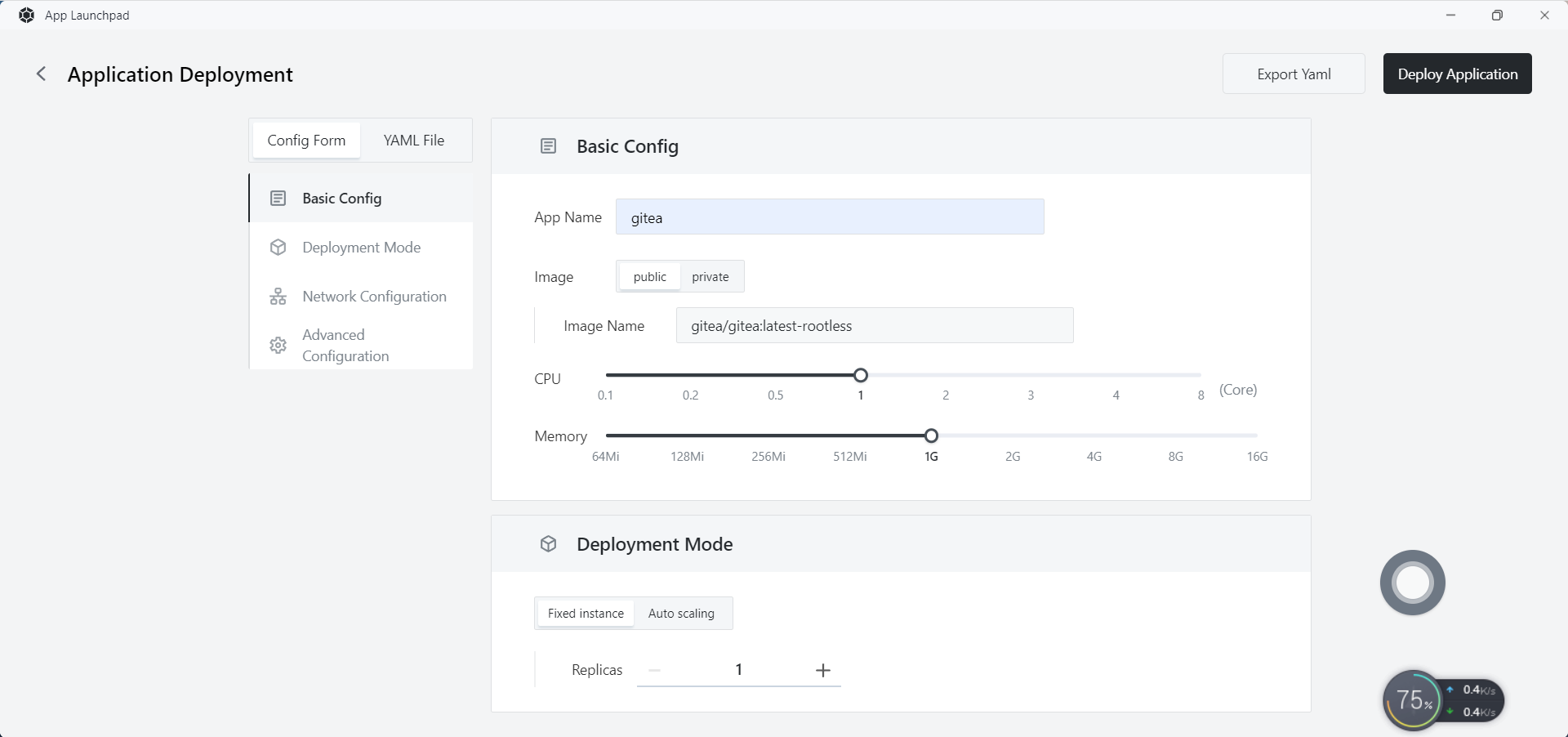Set Memory slider to 4G mark
Viewport: 1568px width, 737px height.
[1094, 436]
